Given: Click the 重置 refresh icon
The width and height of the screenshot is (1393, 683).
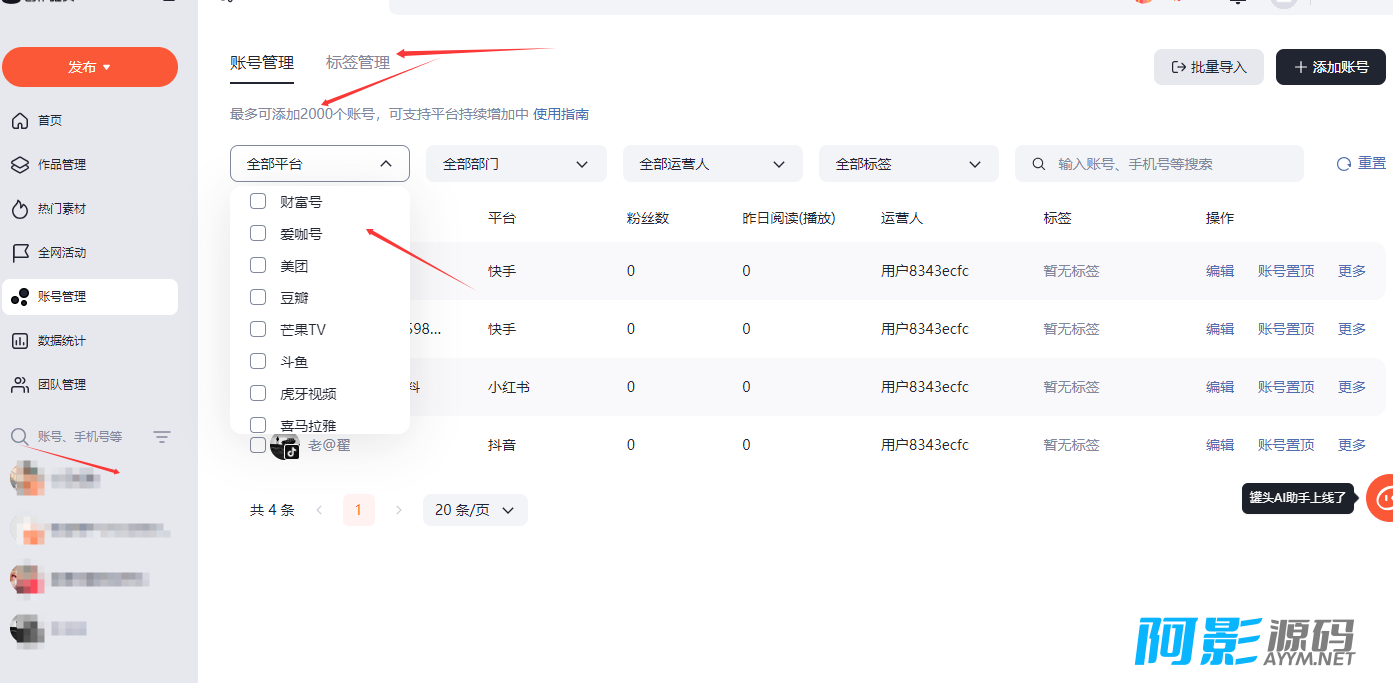Looking at the screenshot, I should [1344, 164].
